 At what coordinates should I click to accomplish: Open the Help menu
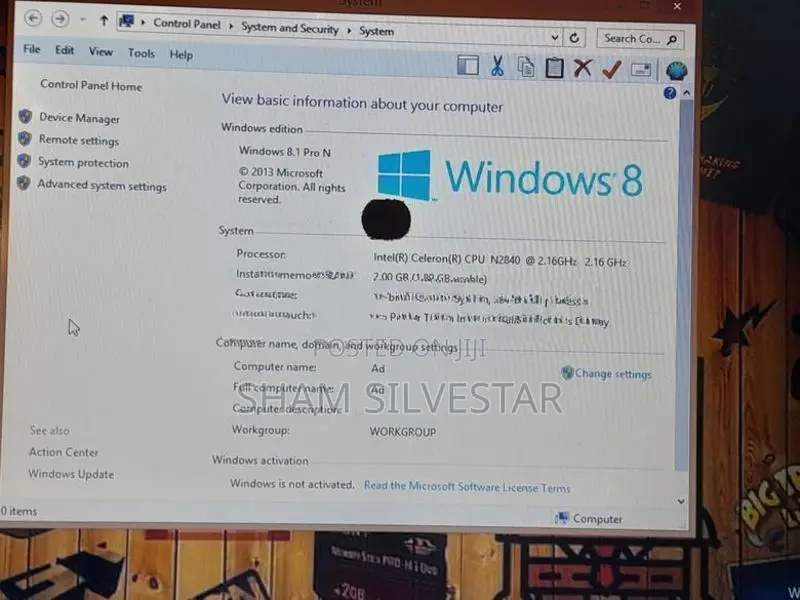181,55
